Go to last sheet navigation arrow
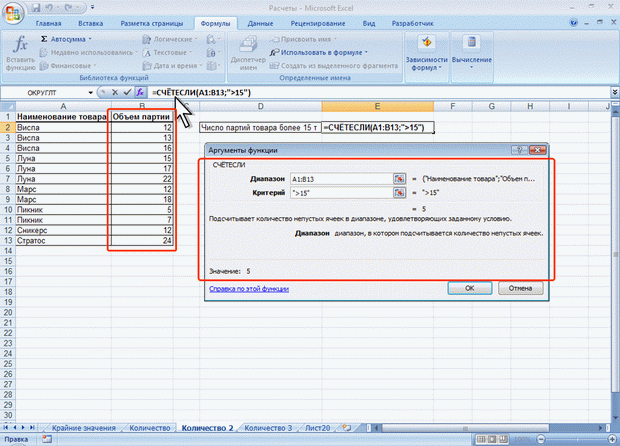 [x=32, y=428]
